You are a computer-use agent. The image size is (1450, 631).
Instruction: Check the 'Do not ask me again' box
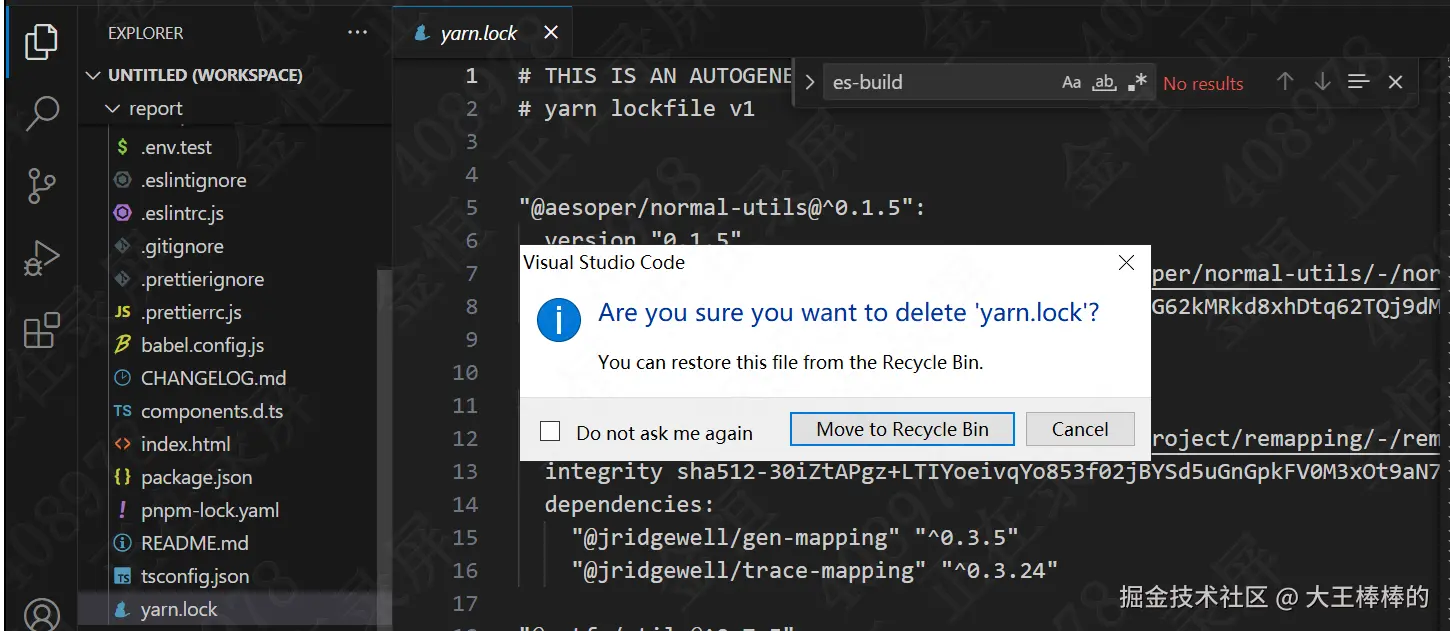[x=550, y=431]
